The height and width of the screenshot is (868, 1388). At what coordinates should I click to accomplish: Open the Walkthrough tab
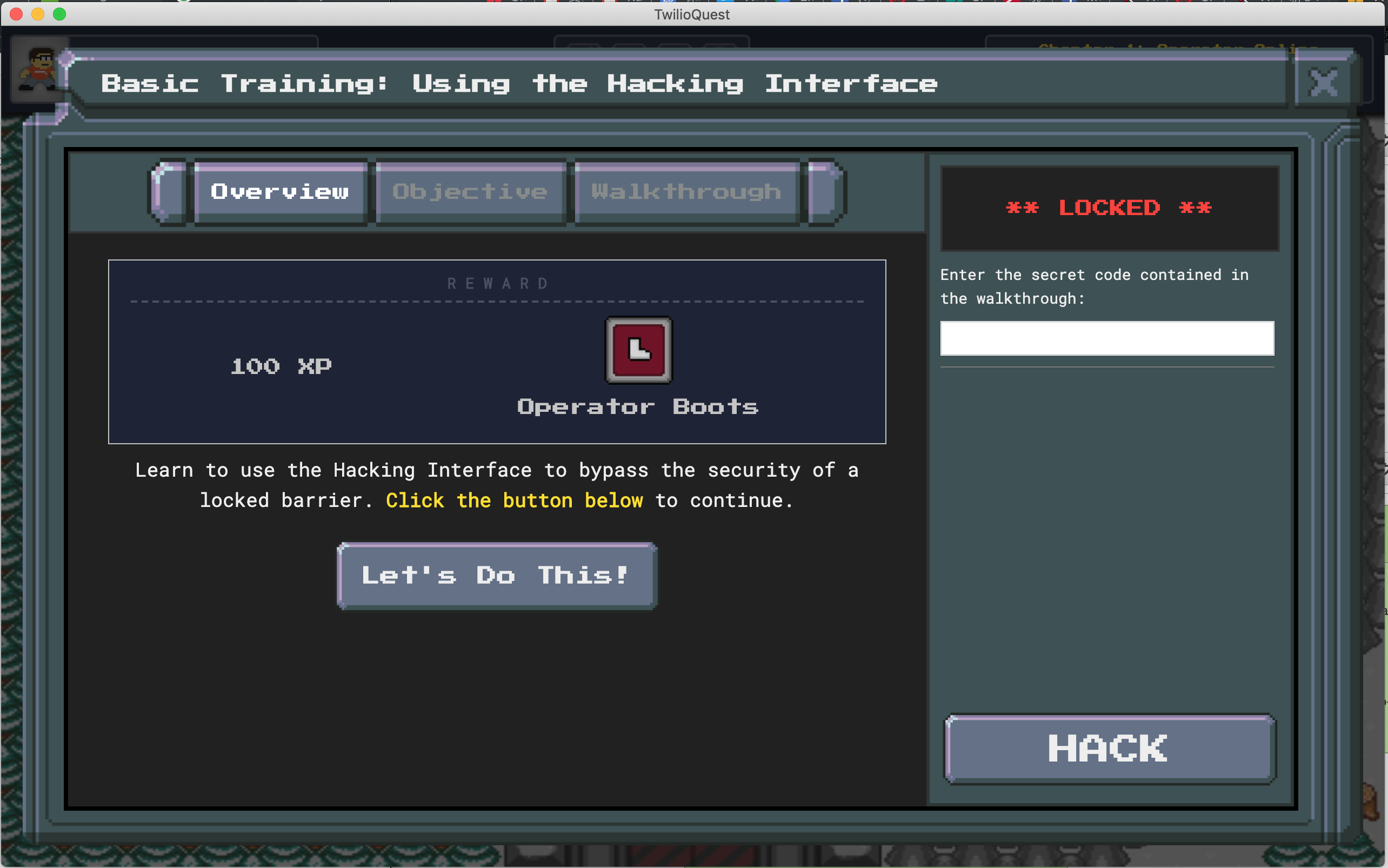(686, 192)
